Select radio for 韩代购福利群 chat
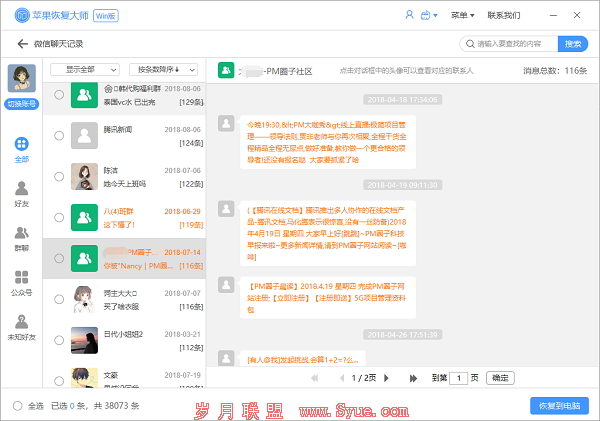This screenshot has height=421, width=600. pyautogui.click(x=59, y=95)
